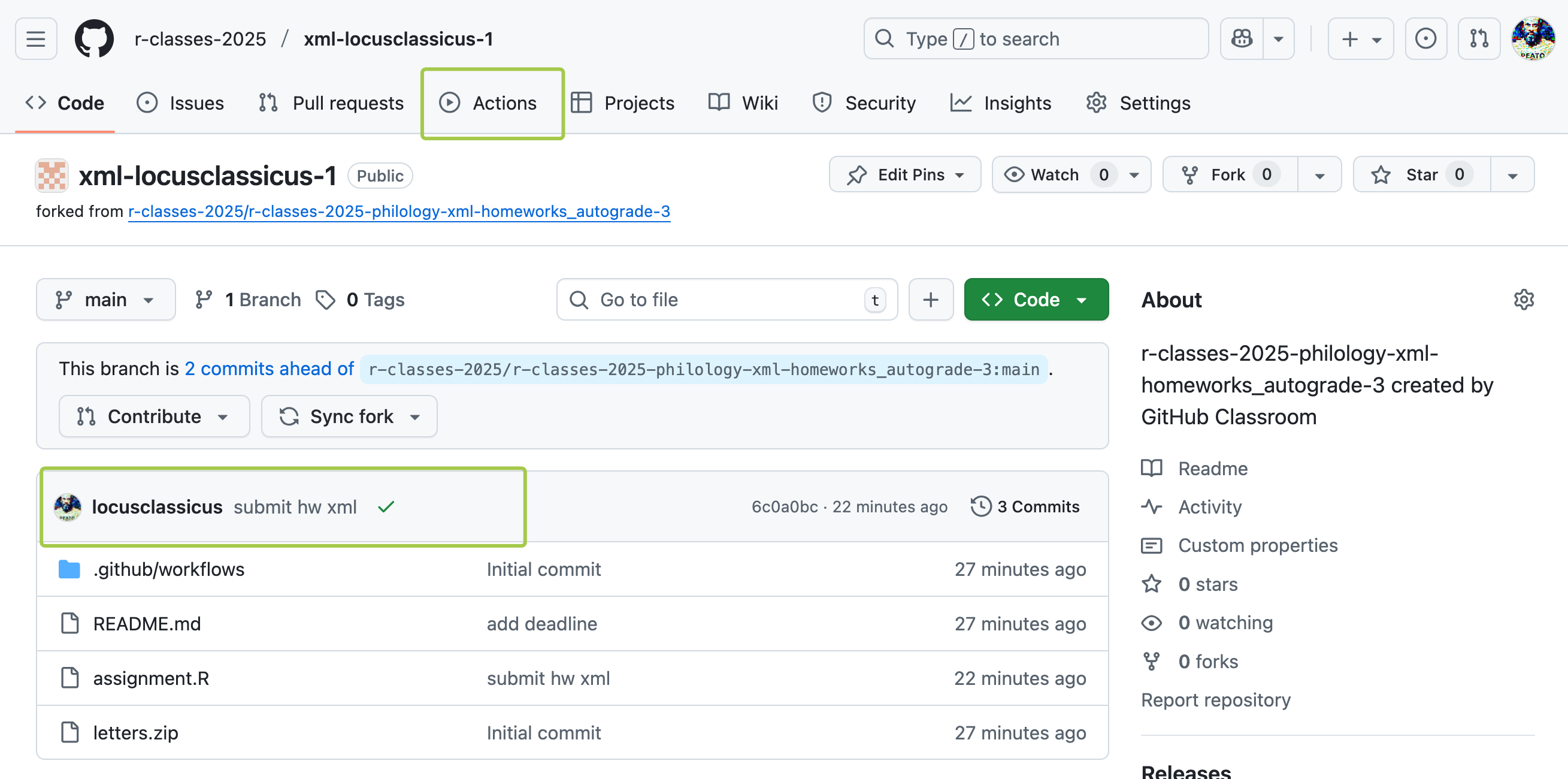Open Copilot chat icon
1568x779 pixels.
(1242, 39)
